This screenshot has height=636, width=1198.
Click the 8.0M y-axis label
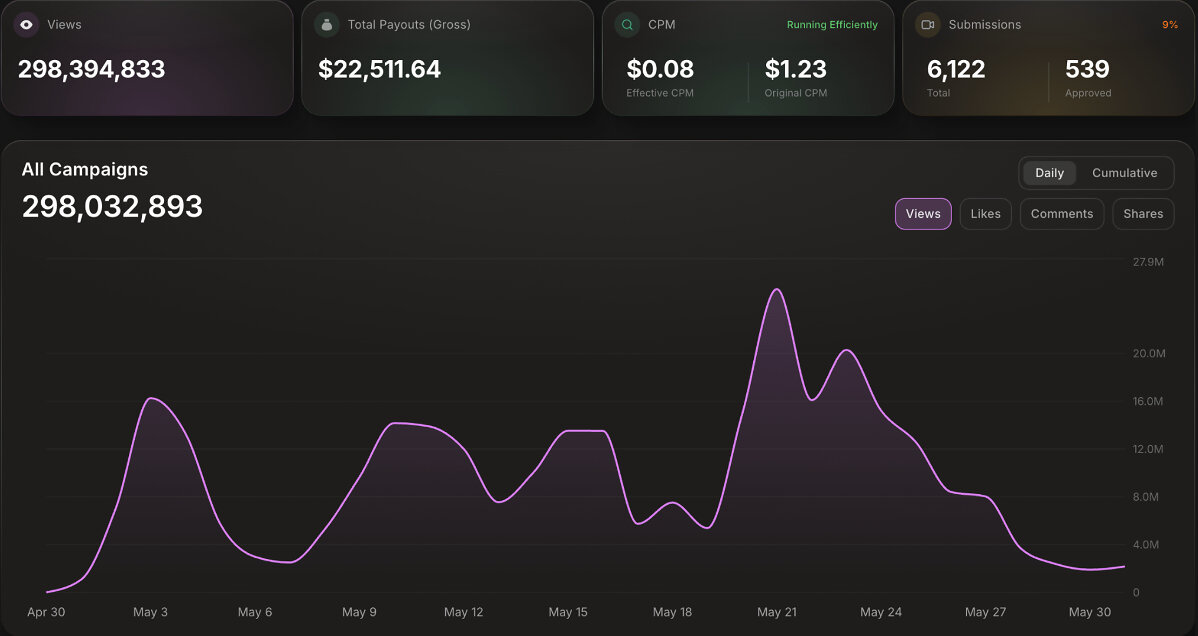point(1146,497)
